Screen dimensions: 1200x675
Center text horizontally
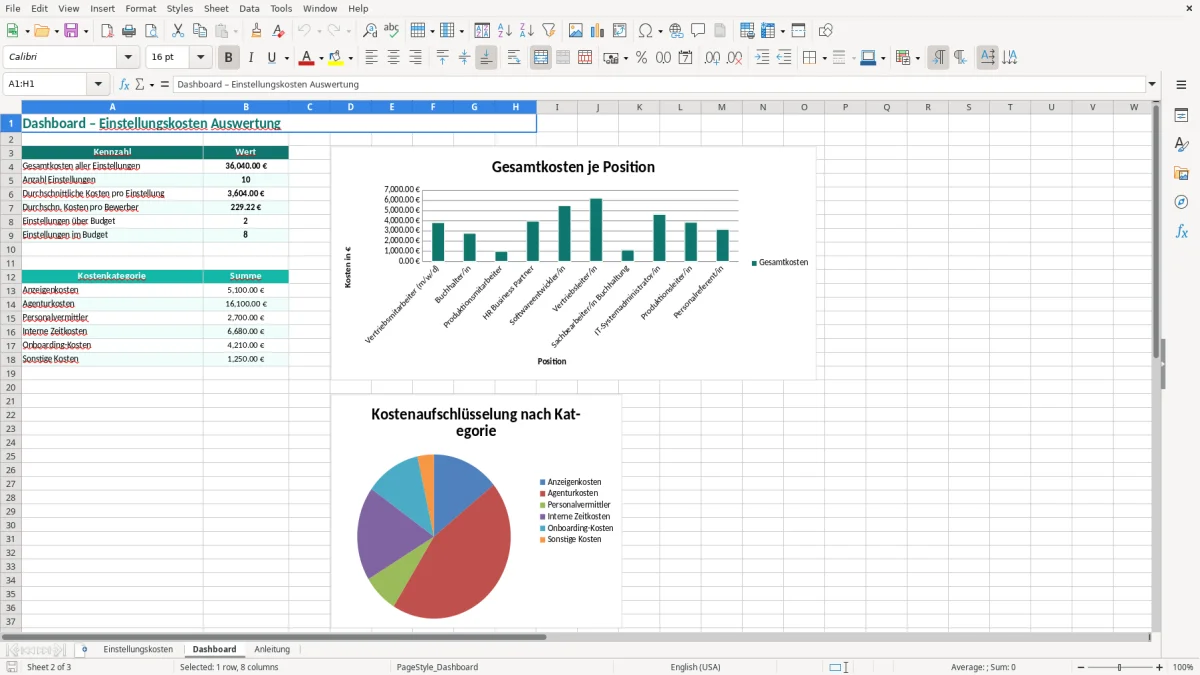coord(393,58)
